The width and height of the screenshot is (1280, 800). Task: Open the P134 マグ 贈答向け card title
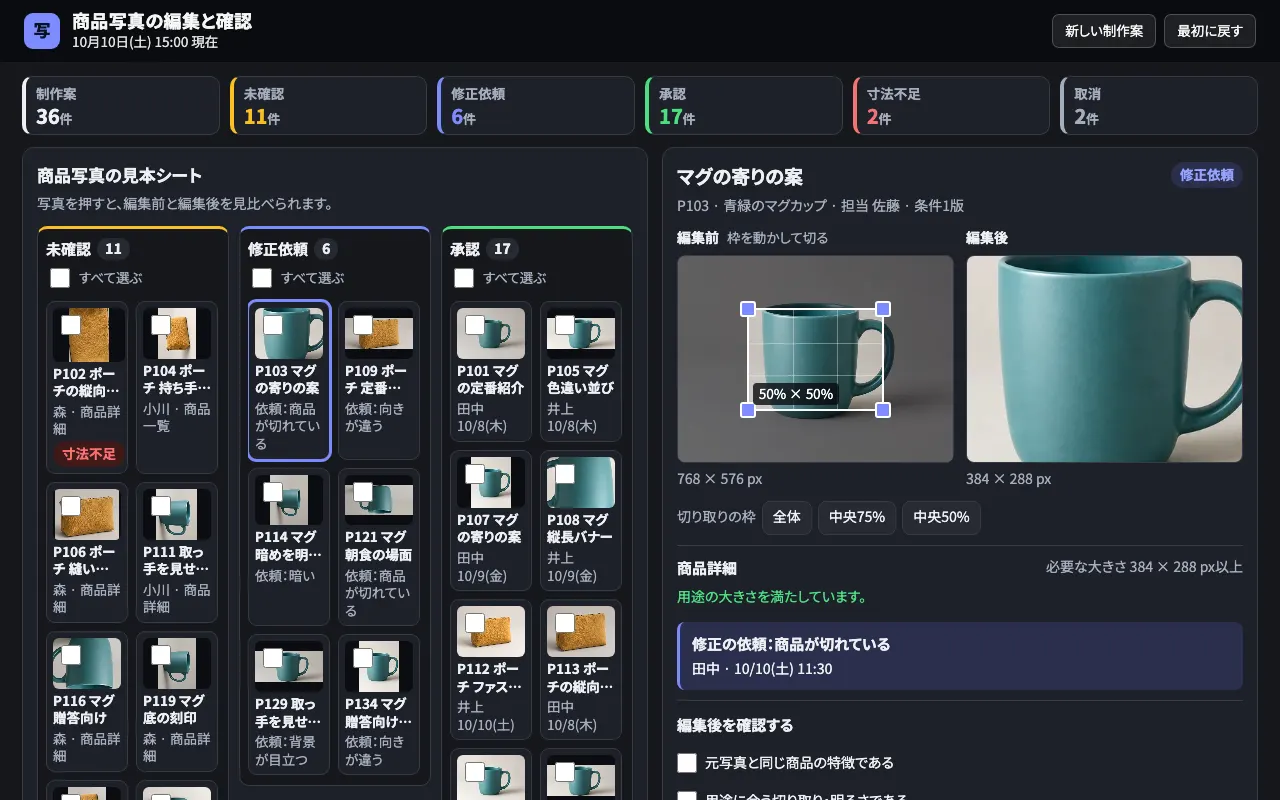(x=379, y=712)
